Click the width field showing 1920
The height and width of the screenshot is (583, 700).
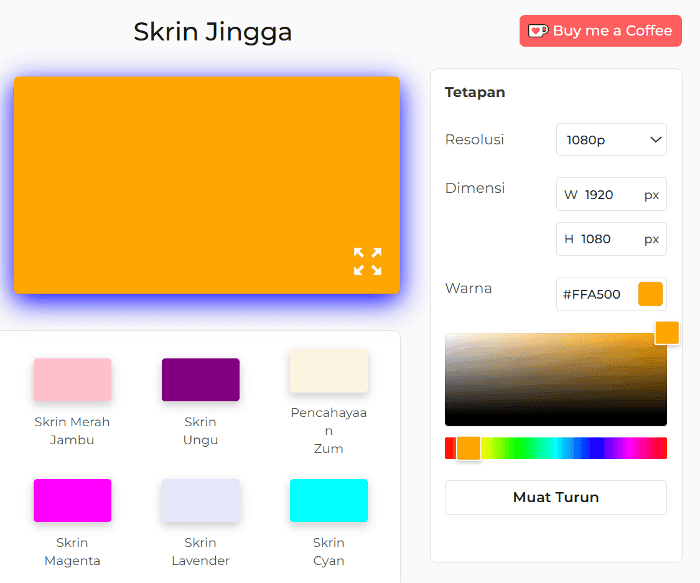click(611, 194)
